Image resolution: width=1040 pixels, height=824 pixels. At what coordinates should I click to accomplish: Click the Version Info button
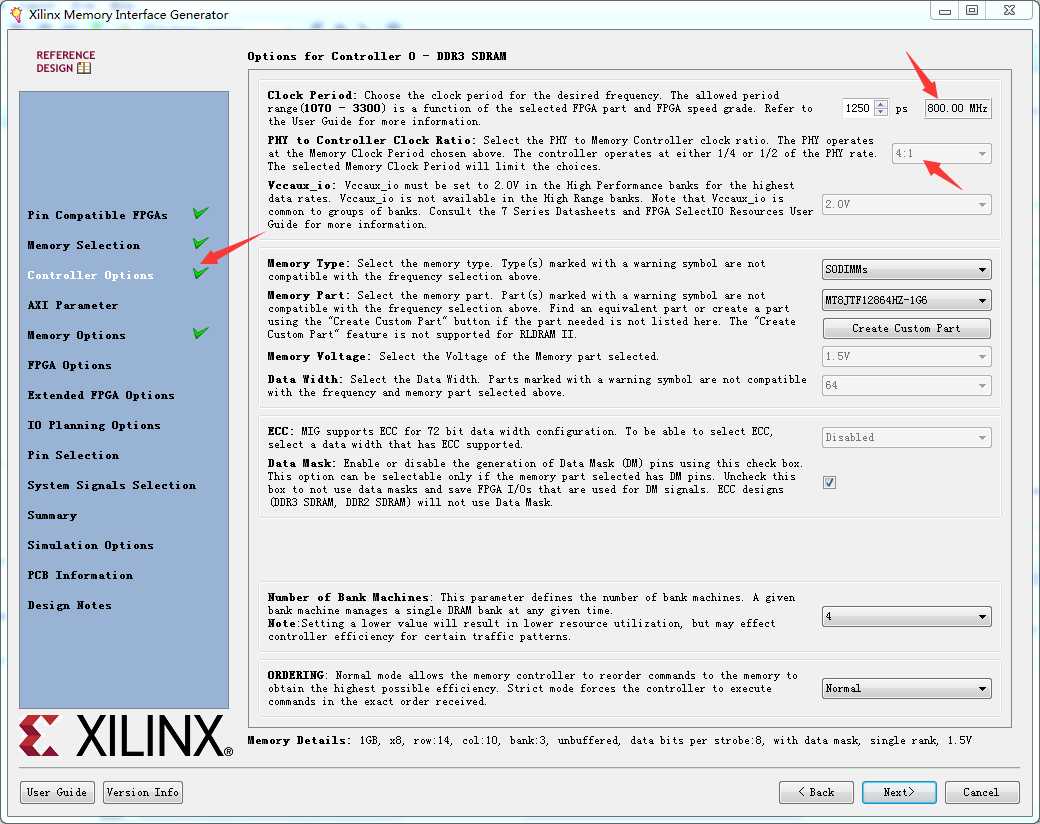(x=143, y=792)
